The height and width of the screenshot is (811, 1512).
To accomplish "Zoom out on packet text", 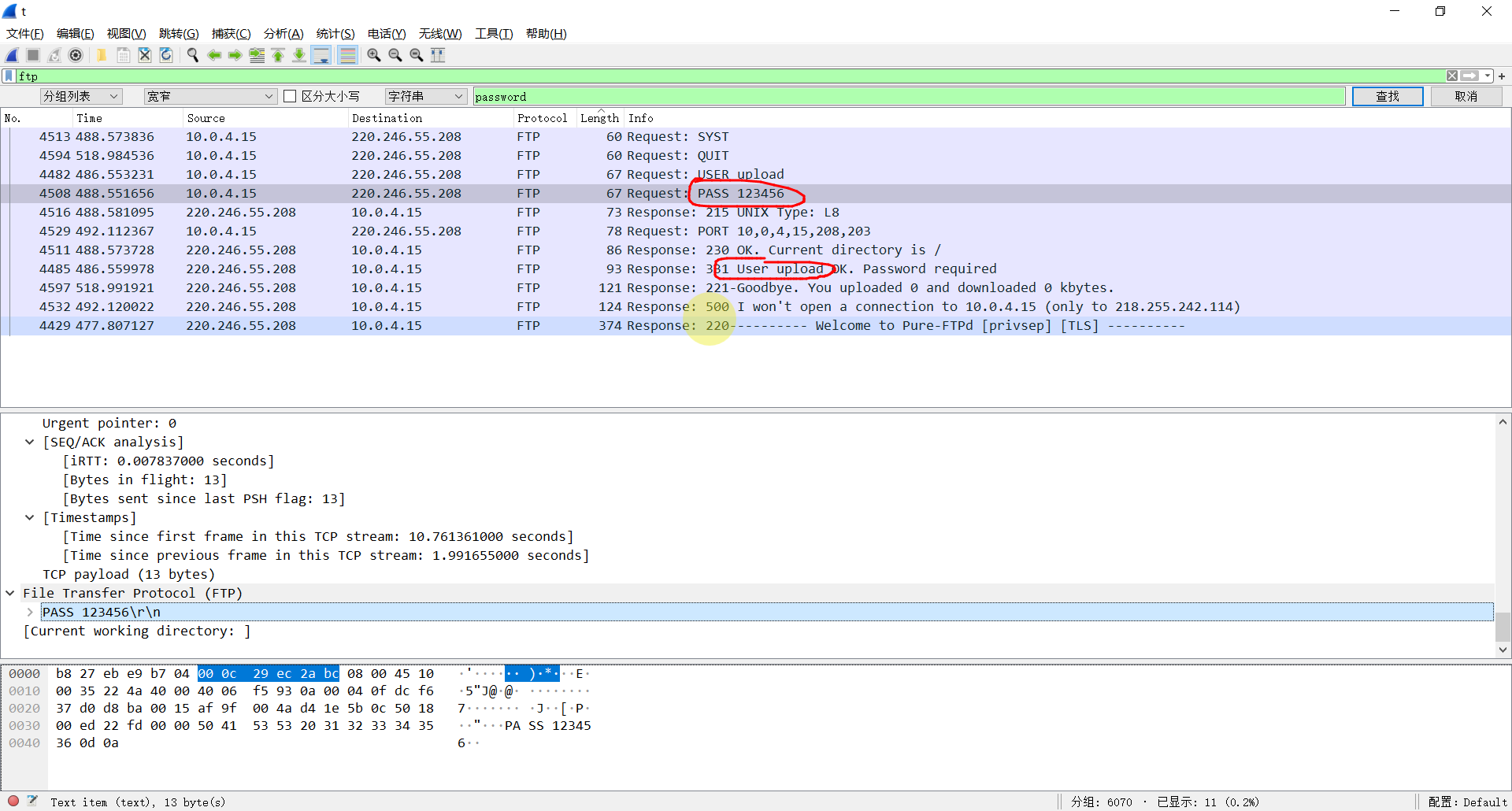I will (395, 55).
